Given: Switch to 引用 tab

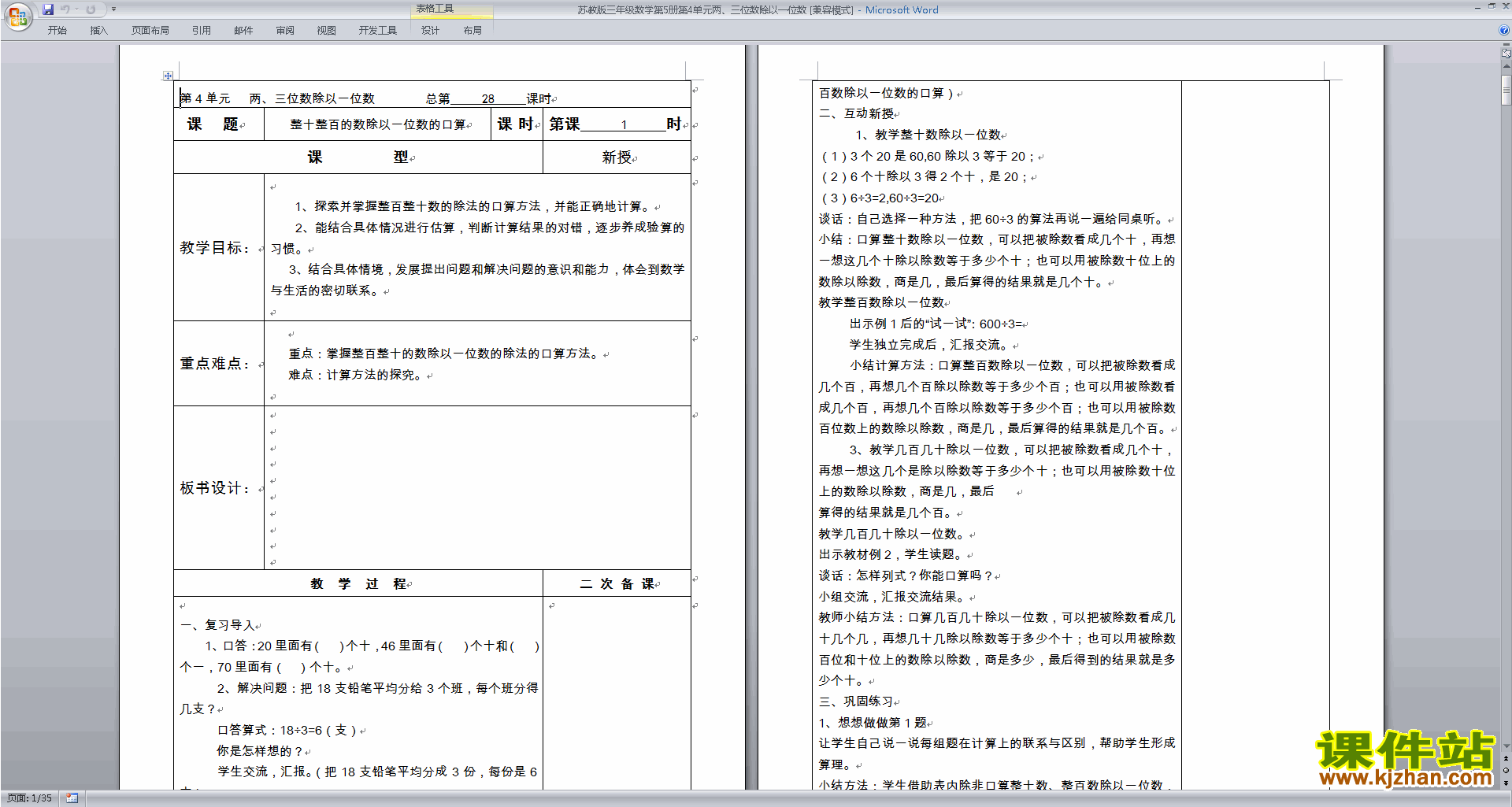Looking at the screenshot, I should coord(202,31).
